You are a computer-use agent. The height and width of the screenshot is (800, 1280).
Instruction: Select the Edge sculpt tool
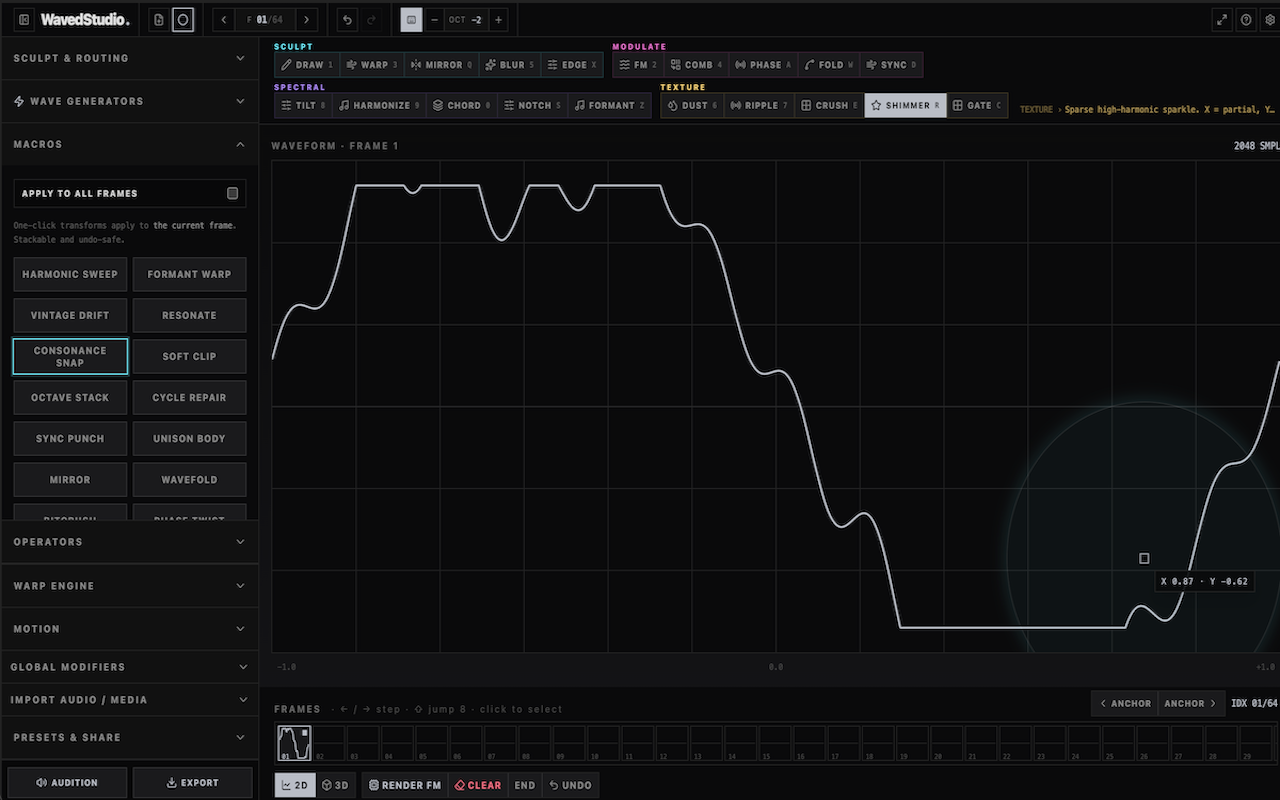(x=572, y=65)
